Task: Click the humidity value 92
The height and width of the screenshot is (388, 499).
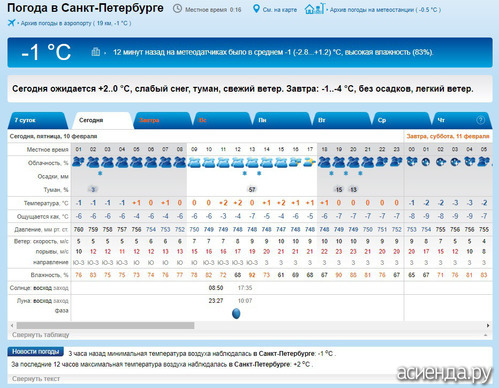Action: (252, 275)
